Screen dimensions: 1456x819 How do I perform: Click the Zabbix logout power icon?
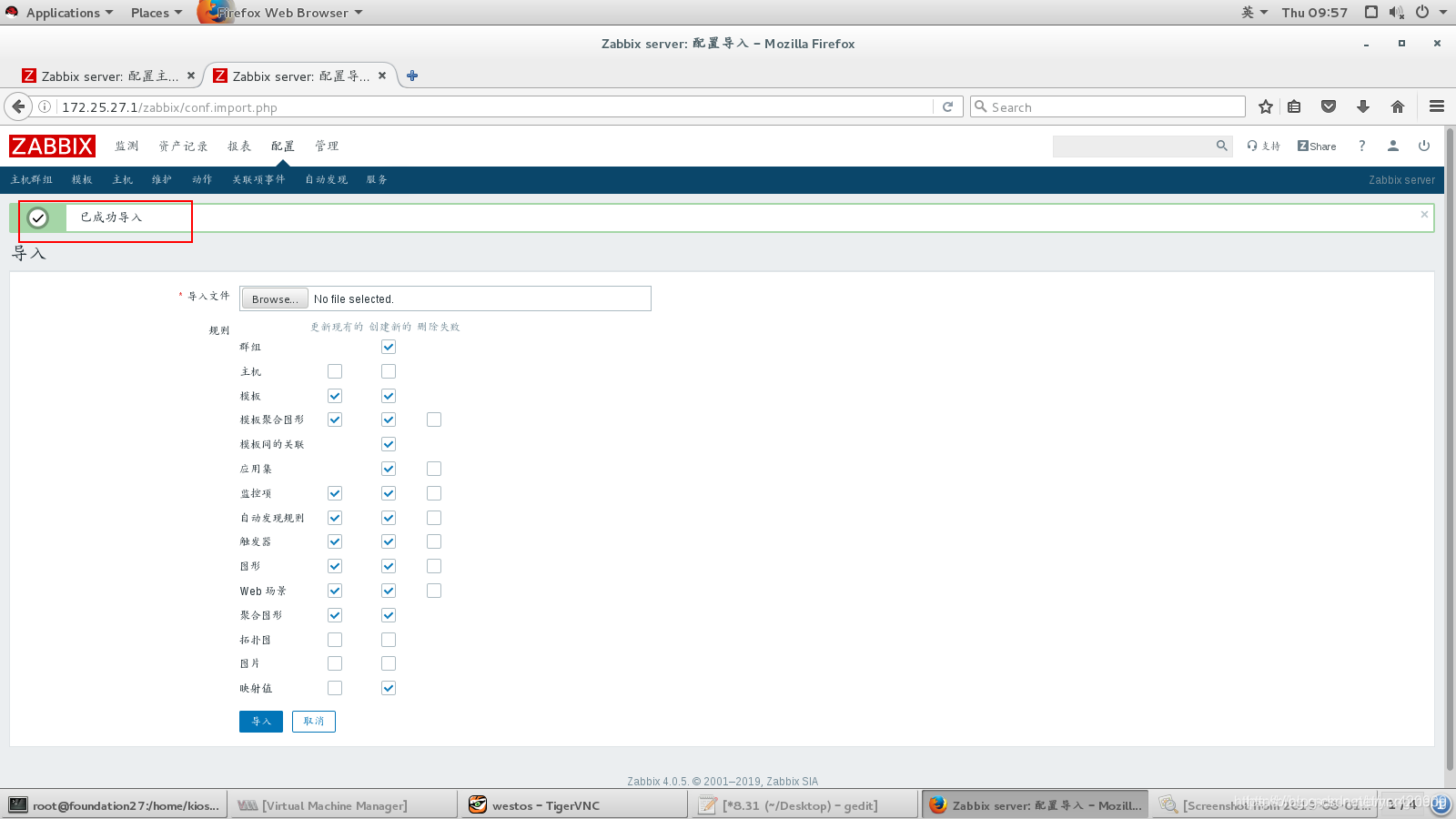[1424, 146]
